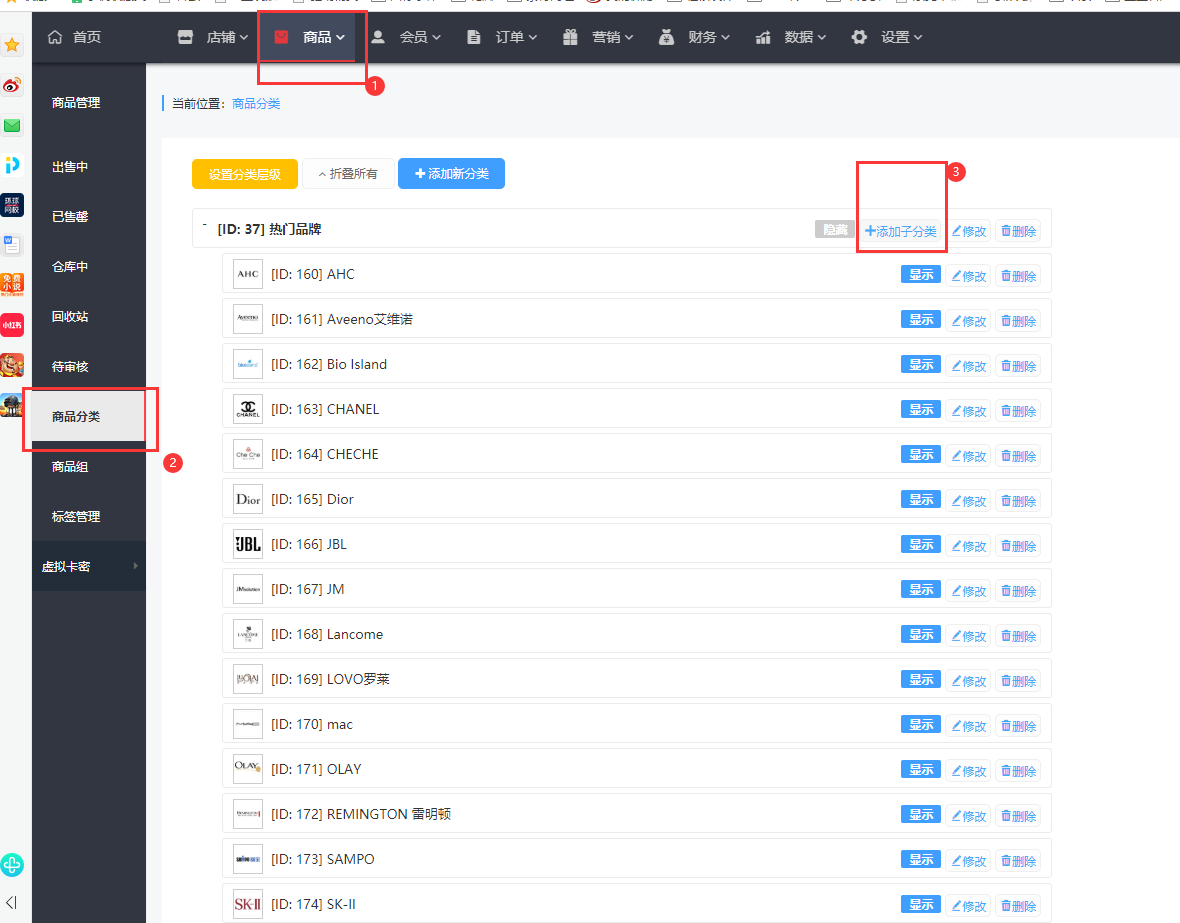Click 修改 for JBL category

969,546
